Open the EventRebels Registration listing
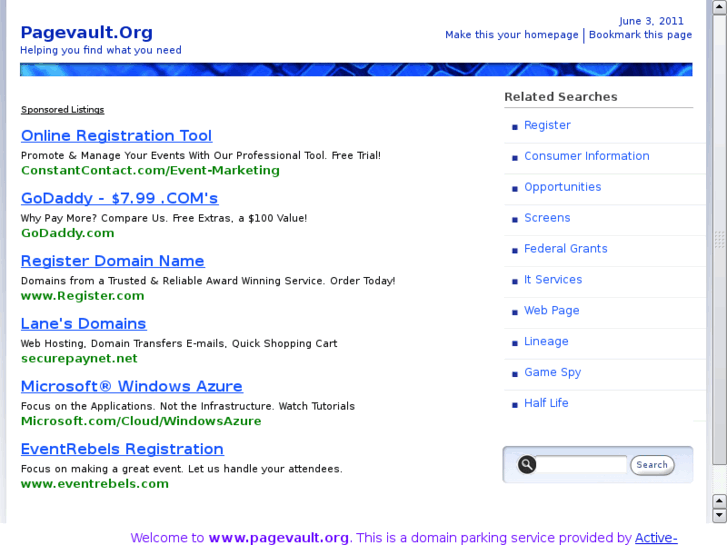The width and height of the screenshot is (727, 545). [122, 449]
